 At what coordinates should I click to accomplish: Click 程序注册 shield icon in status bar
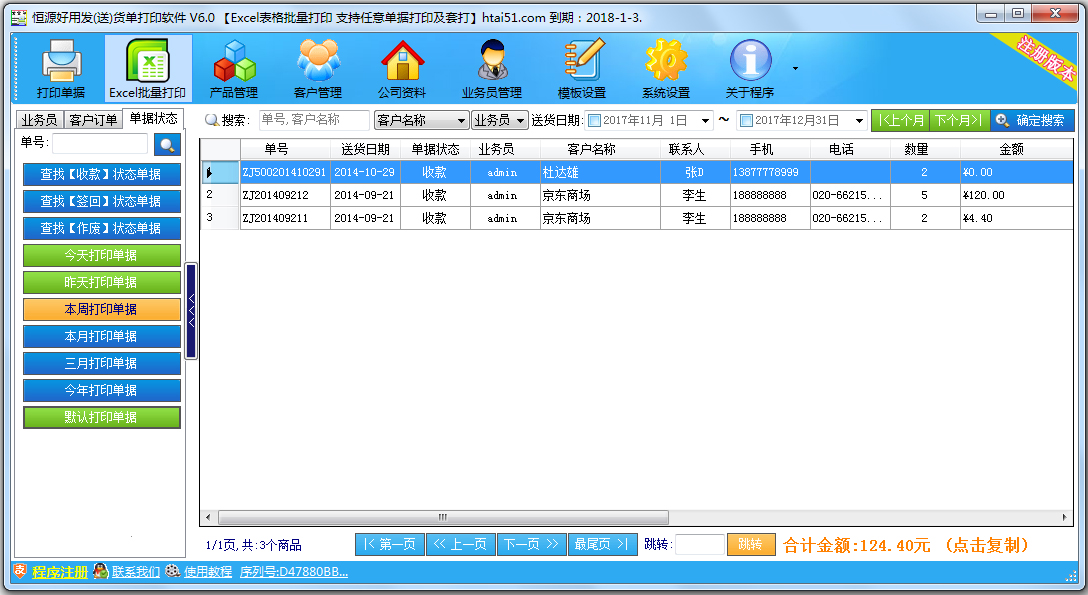pyautogui.click(x=20, y=571)
